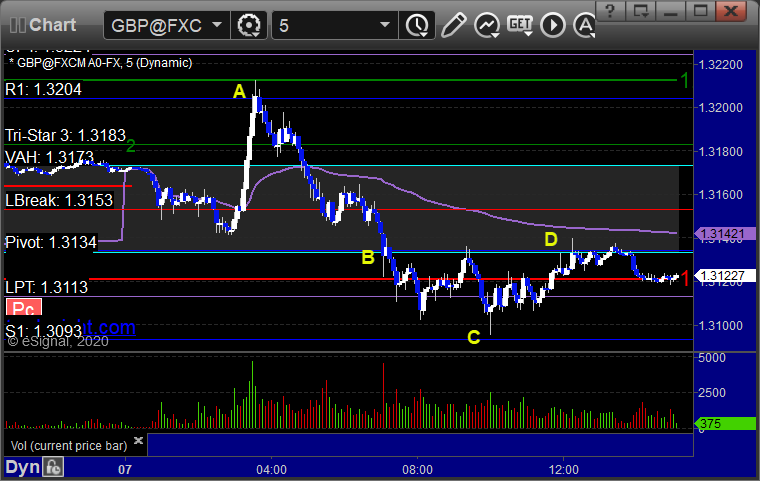Open the symbol settings gear icon
The height and width of the screenshot is (481, 760).
pos(249,25)
